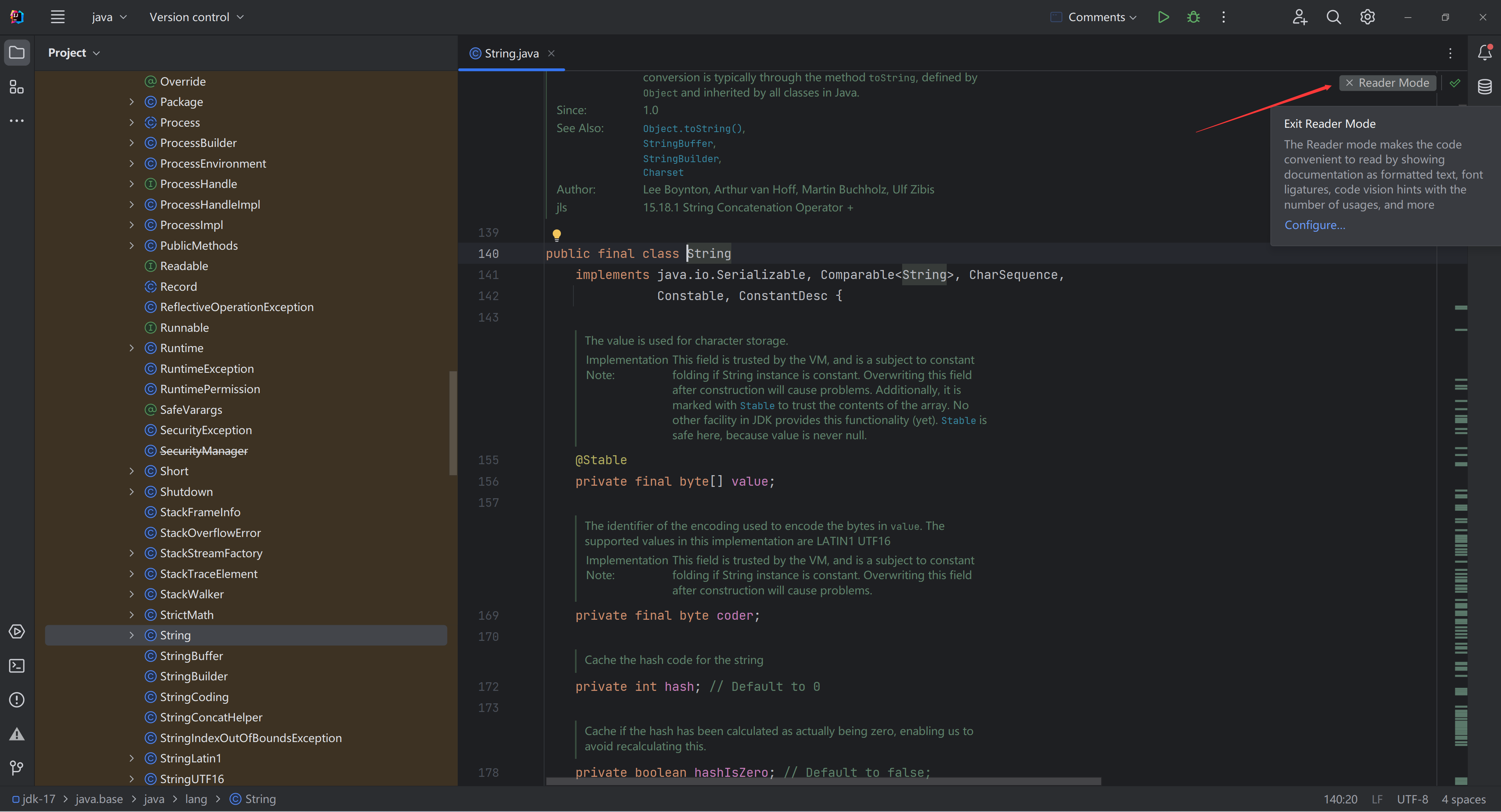This screenshot has width=1501, height=812.
Task: Close the String.java tab
Action: click(551, 53)
